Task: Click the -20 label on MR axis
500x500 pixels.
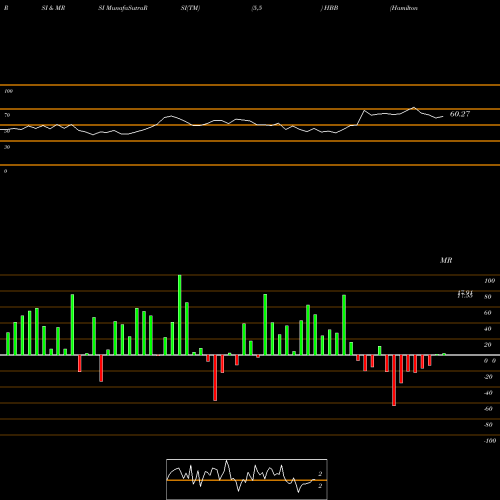Action: [x=488, y=377]
